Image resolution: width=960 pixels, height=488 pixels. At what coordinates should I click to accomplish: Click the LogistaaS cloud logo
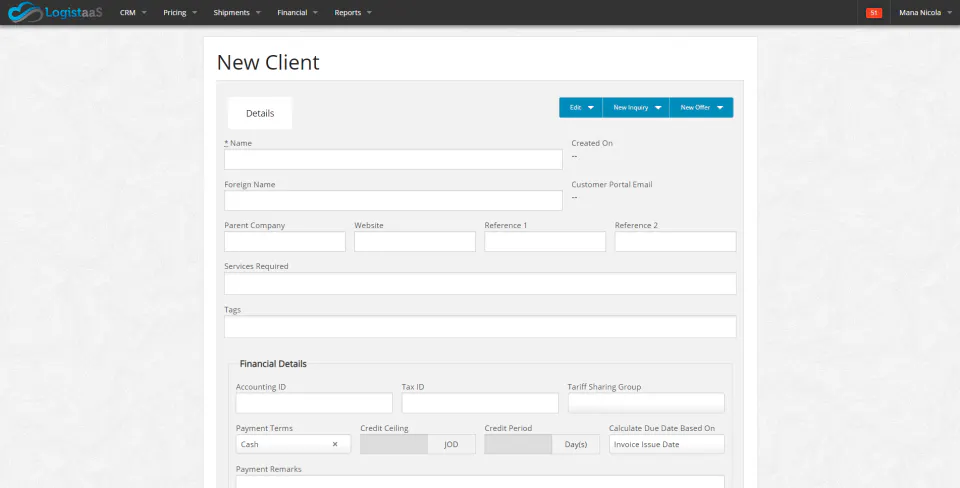(55, 12)
